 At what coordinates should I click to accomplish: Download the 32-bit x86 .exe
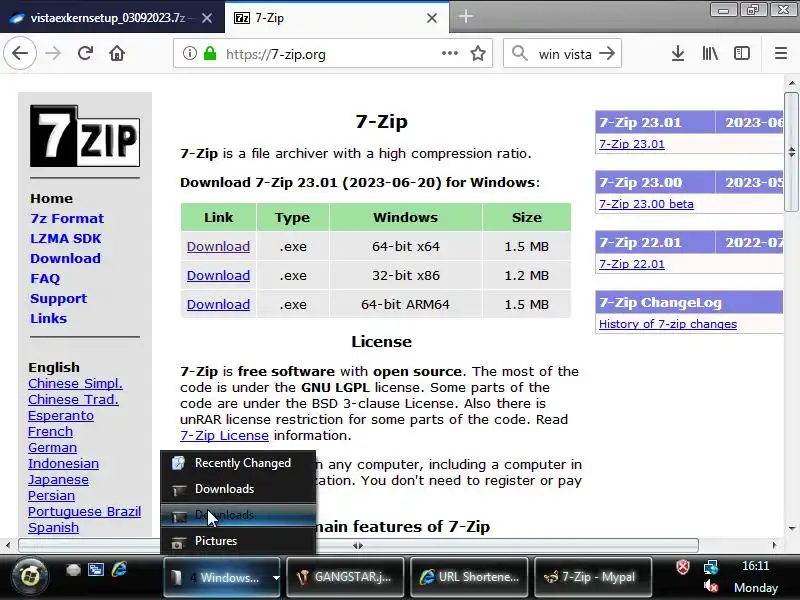pos(218,276)
